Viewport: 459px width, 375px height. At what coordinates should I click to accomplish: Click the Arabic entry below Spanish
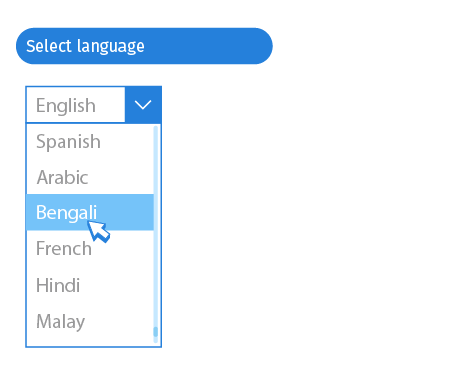coord(90,177)
